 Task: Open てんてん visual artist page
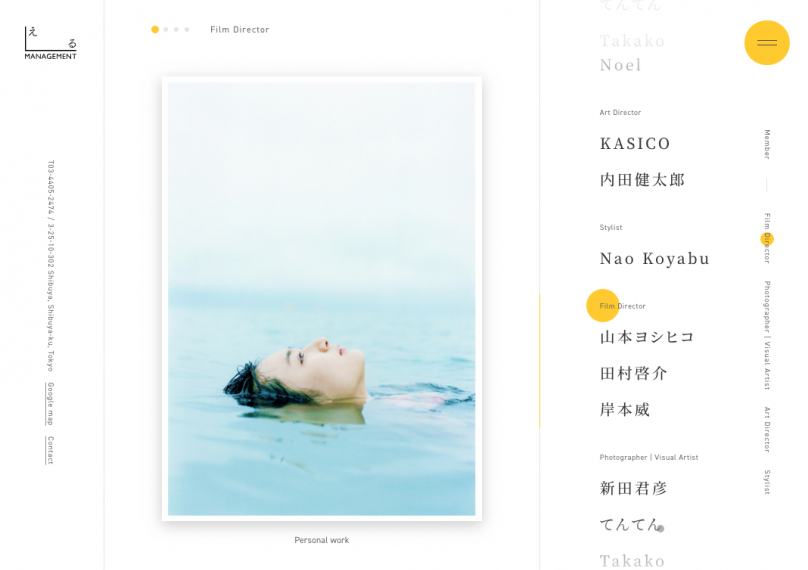[x=630, y=525]
